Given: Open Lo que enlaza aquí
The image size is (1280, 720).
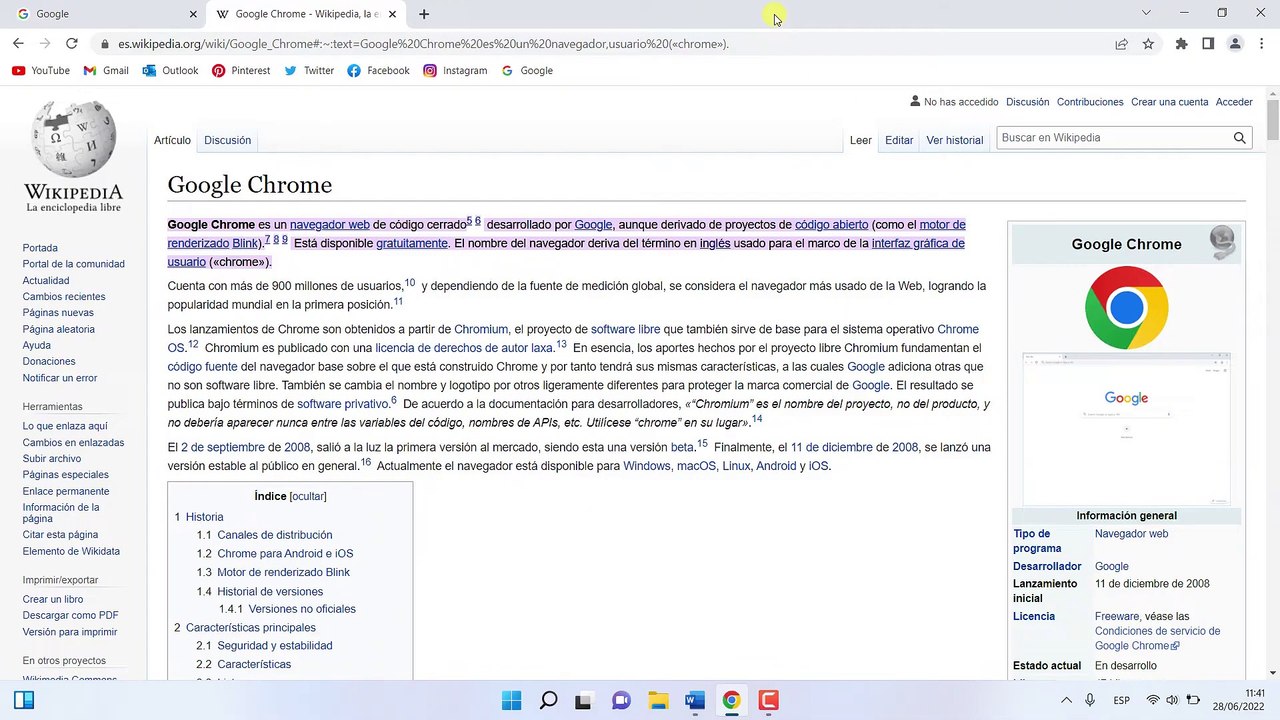Looking at the screenshot, I should [x=65, y=426].
